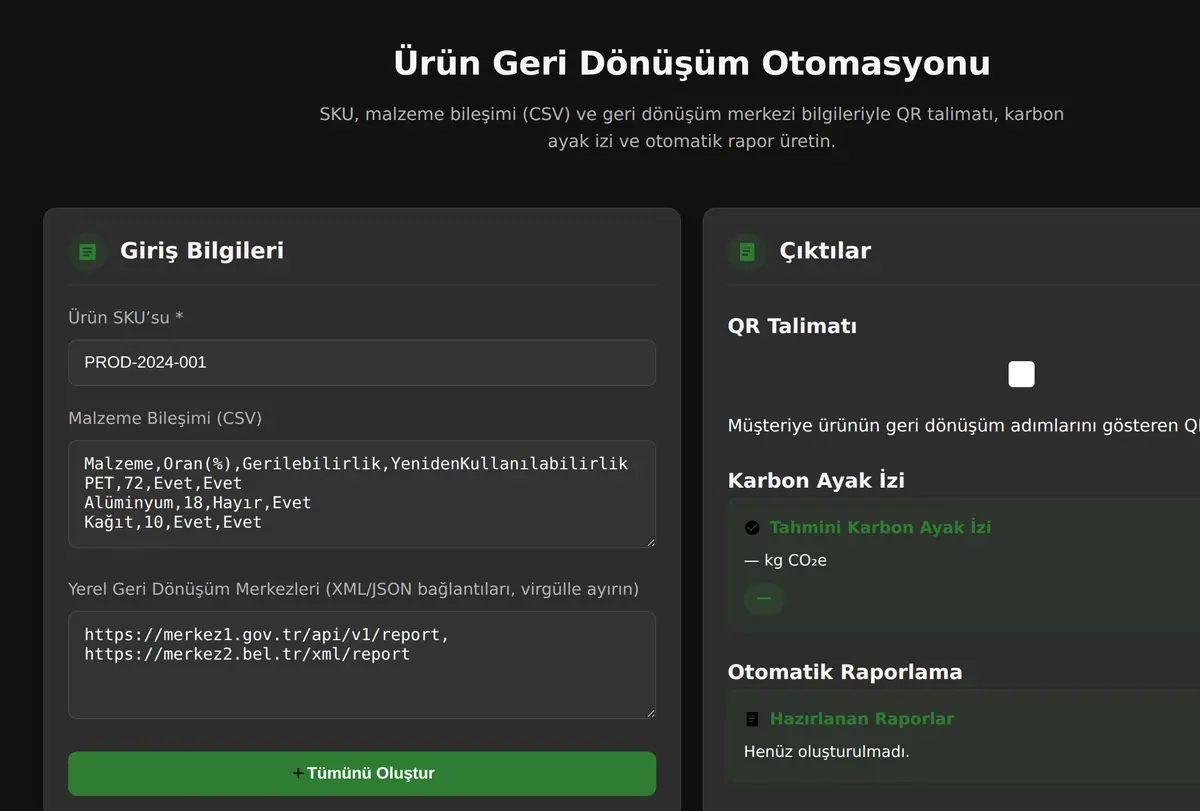
Task: Click the Tümünü Oluştur button
Action: pyautogui.click(x=362, y=774)
